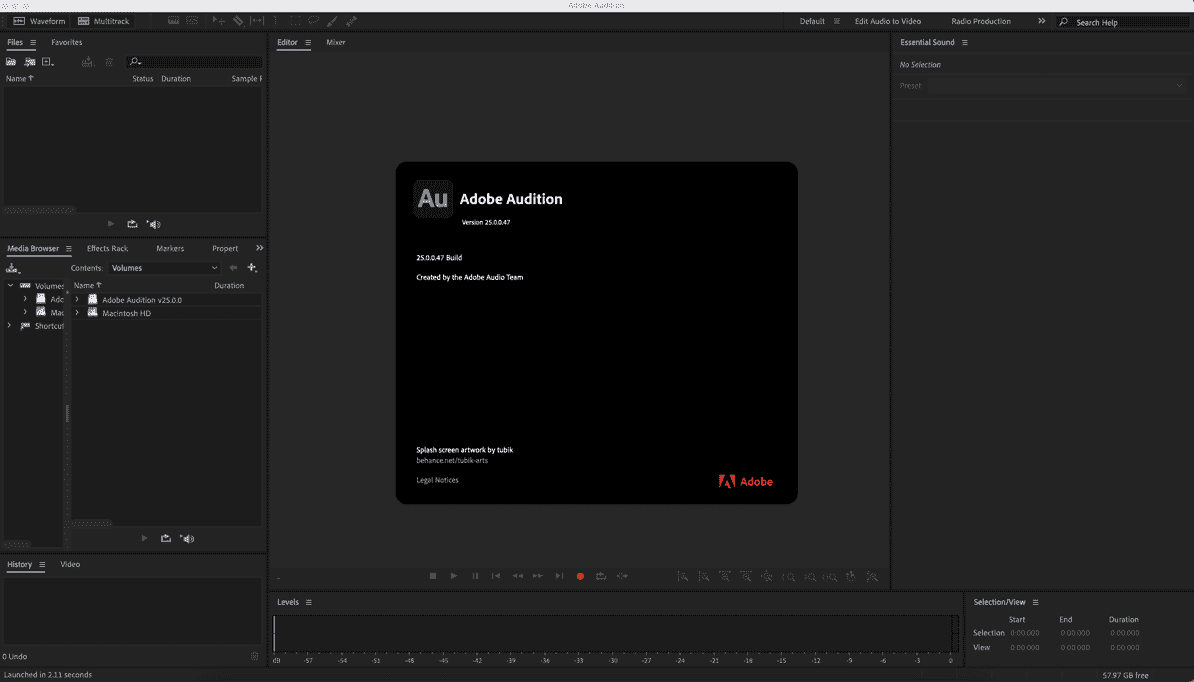1194x682 pixels.
Task: Click the Radio Production workspace button
Action: click(x=983, y=21)
